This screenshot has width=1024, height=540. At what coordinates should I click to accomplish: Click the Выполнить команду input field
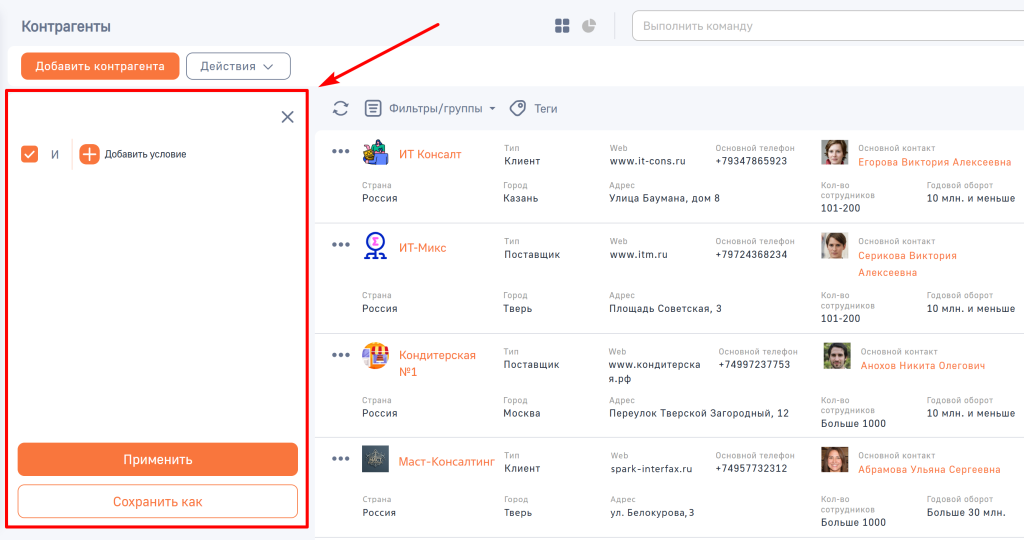click(x=825, y=26)
